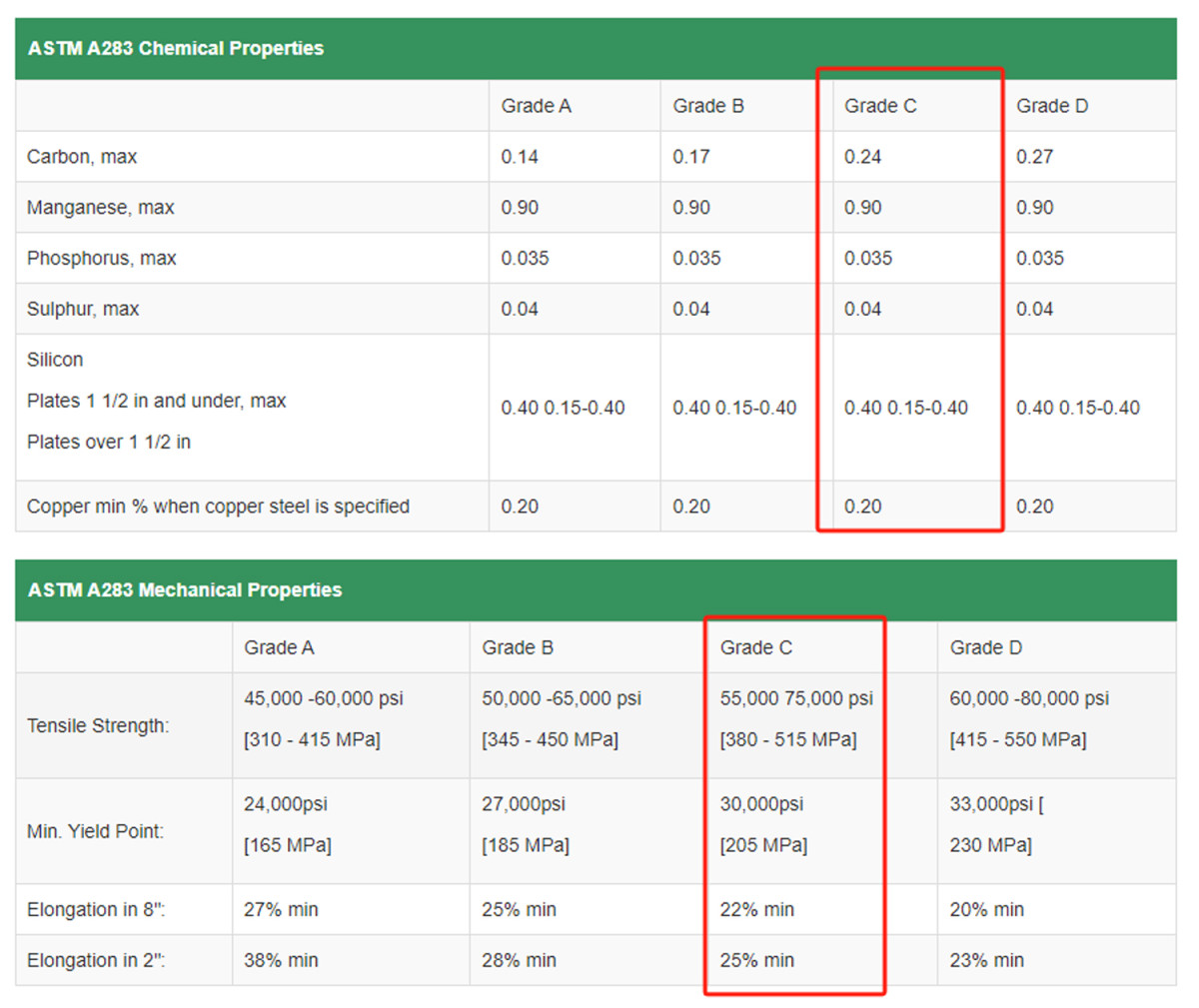Screen dimensions: 1199x1008
Task: Select the Phosphorus, max row label
Action: coord(101,258)
